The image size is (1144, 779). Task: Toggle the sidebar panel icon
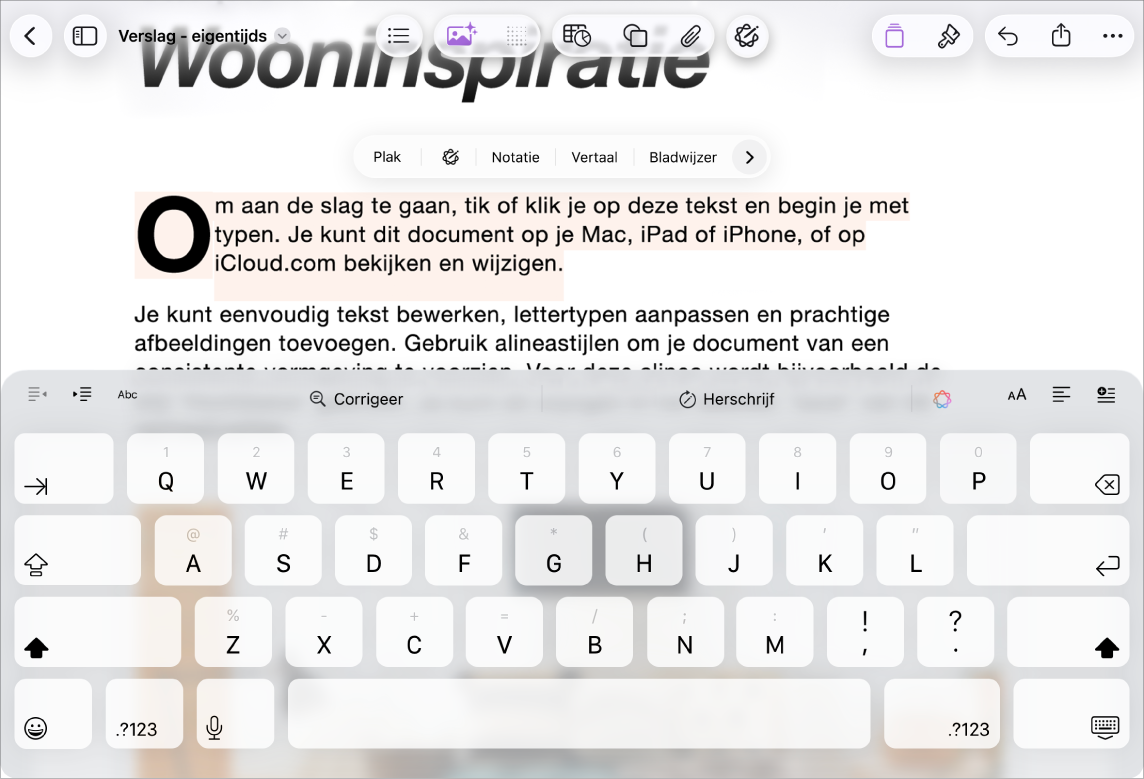85,36
